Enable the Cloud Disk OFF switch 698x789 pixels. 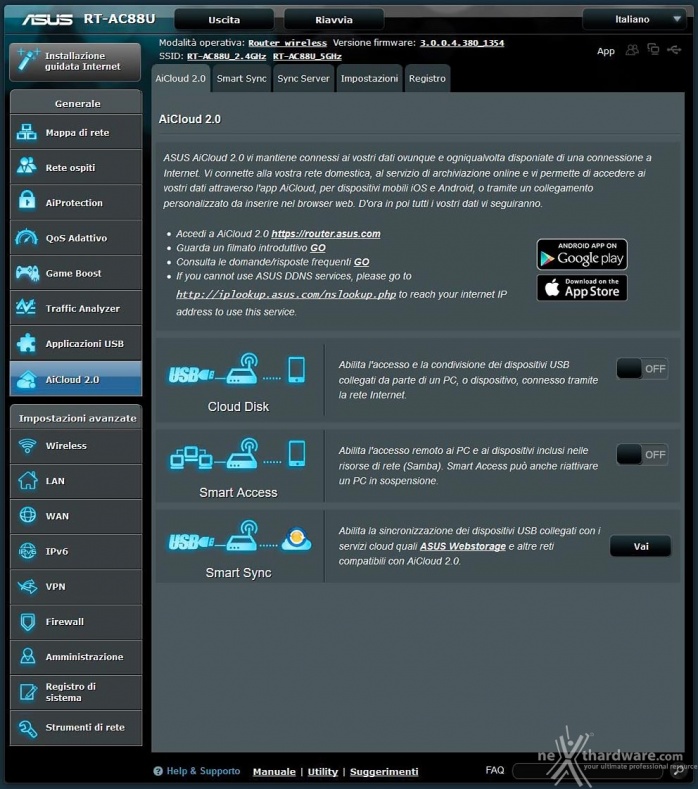click(x=642, y=369)
